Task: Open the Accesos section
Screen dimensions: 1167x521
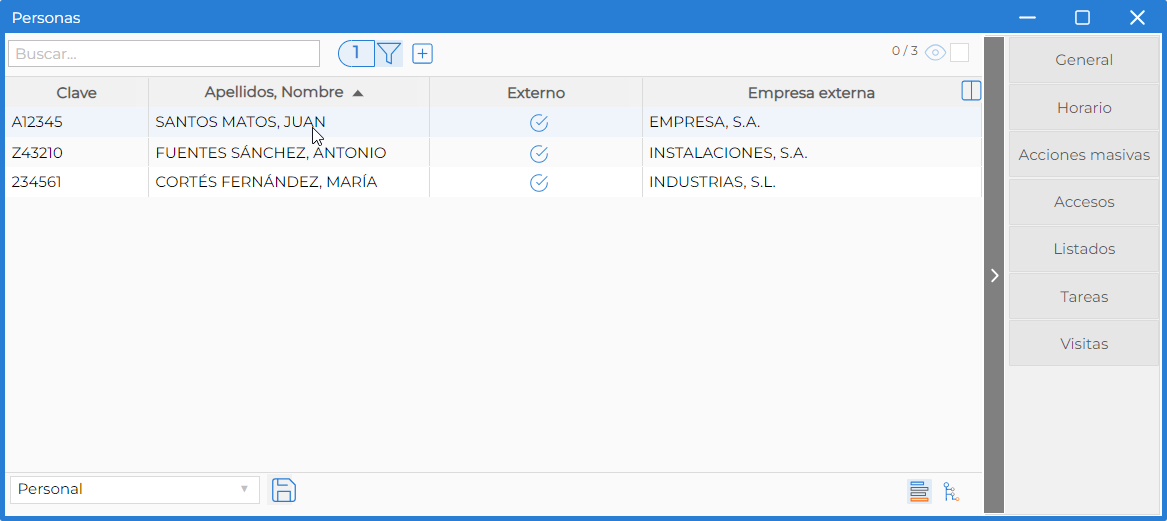Action: point(1084,202)
